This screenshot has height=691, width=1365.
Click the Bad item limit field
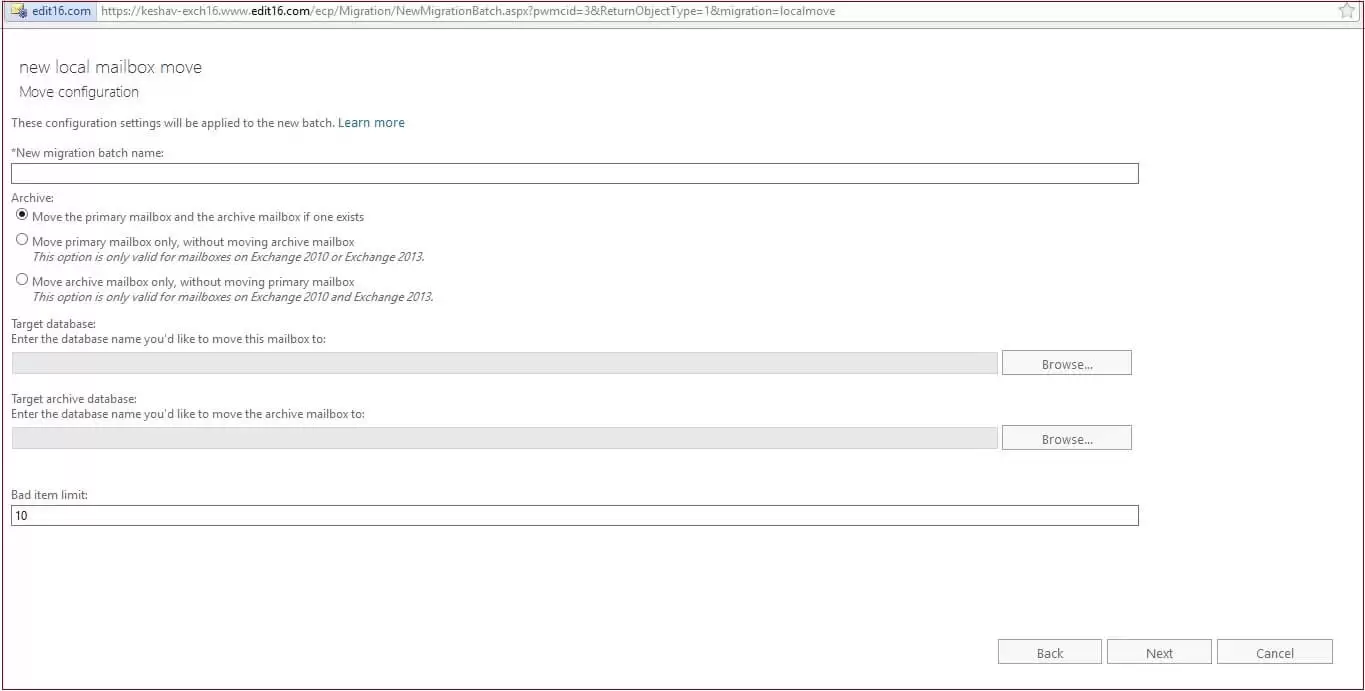click(x=574, y=515)
